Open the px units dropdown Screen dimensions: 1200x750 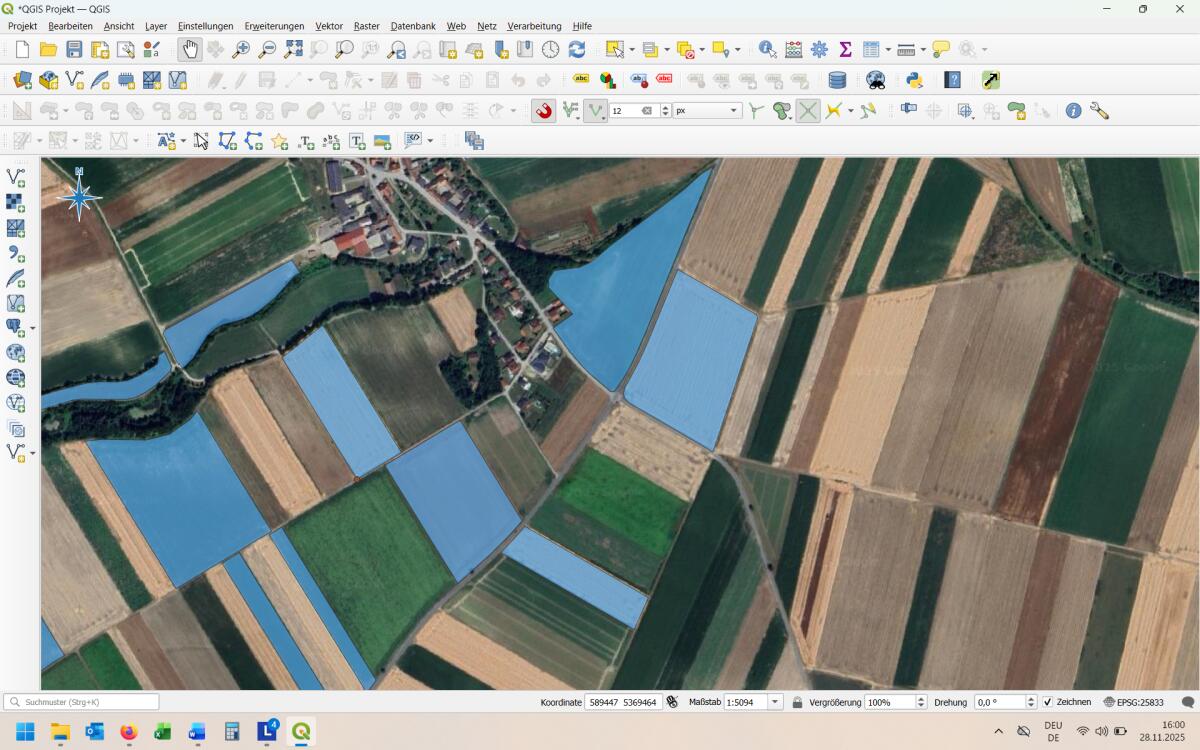point(734,110)
